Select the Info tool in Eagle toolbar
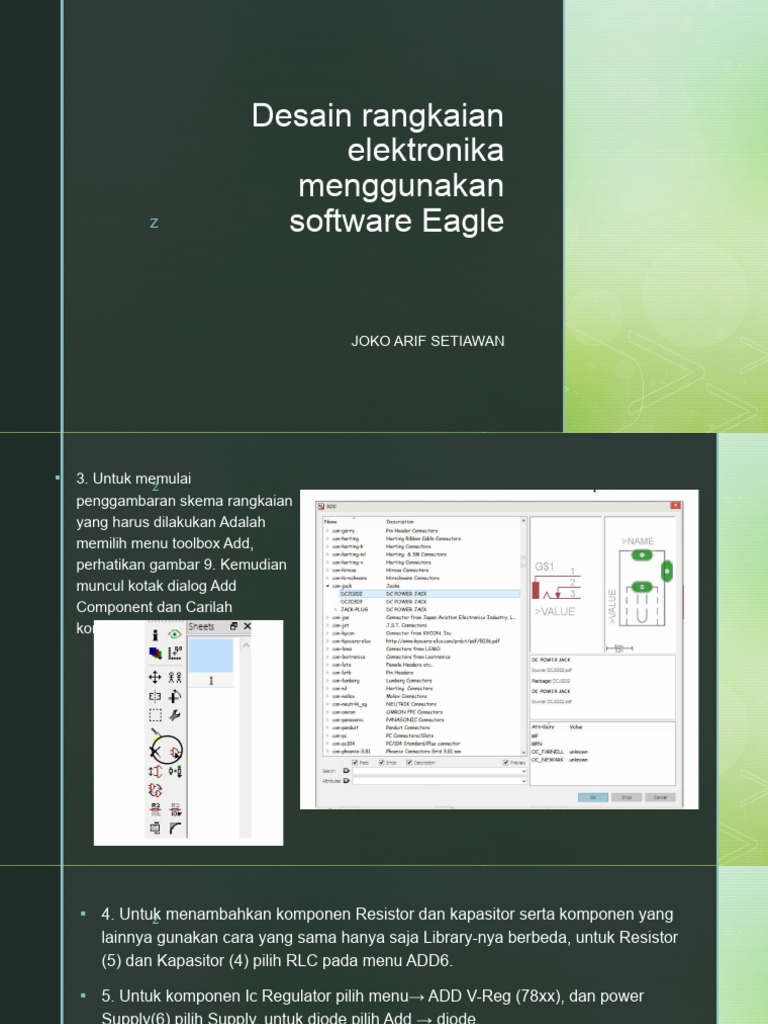768x1024 pixels. (x=155, y=635)
